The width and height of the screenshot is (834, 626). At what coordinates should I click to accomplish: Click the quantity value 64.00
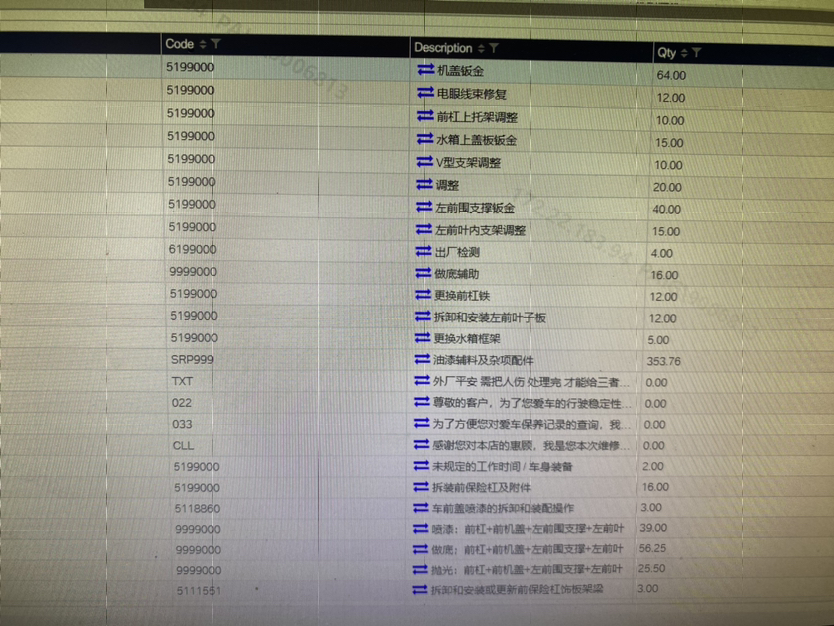click(671, 76)
